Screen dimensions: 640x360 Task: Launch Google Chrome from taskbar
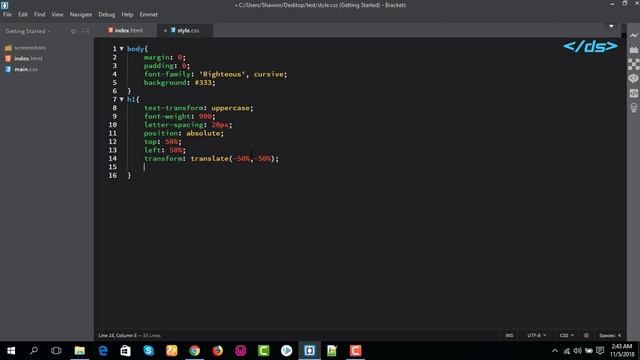point(195,351)
